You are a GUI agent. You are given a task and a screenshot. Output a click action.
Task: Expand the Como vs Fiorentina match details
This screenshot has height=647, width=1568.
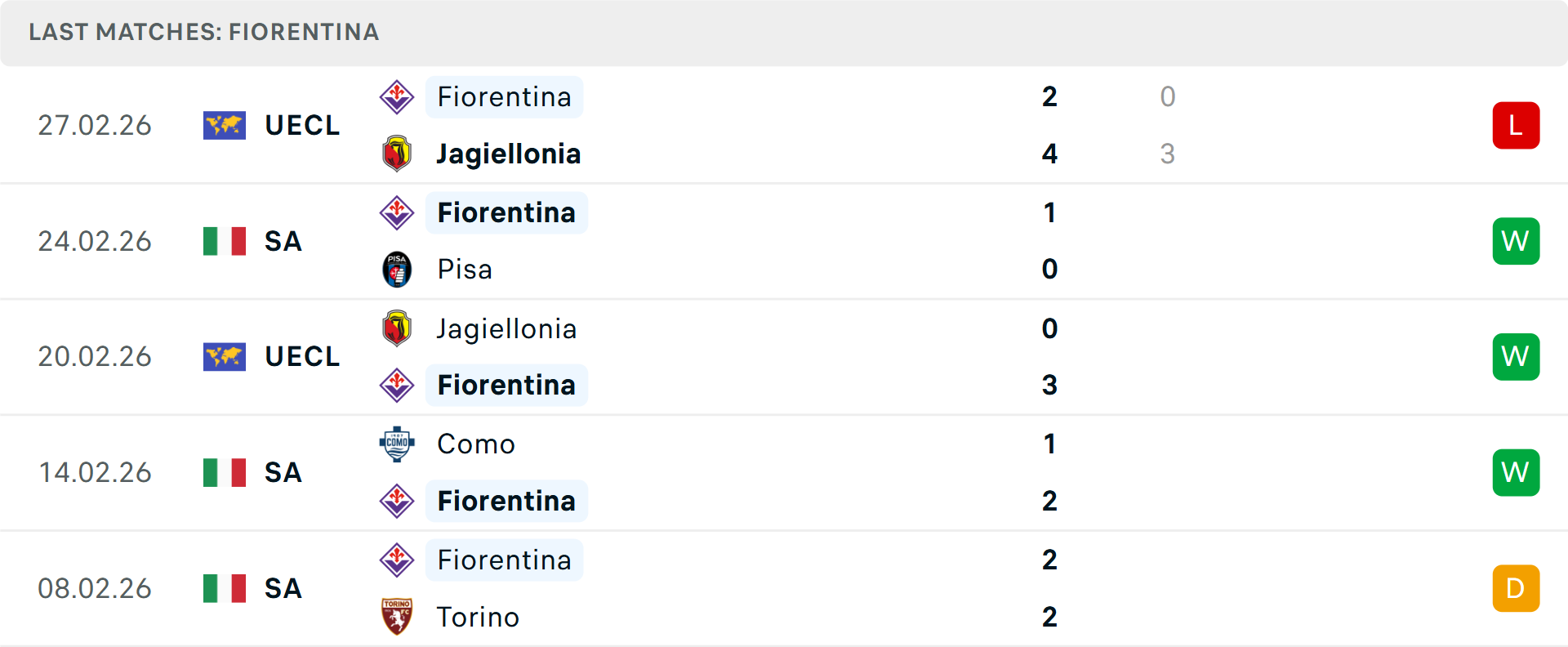pos(784,472)
